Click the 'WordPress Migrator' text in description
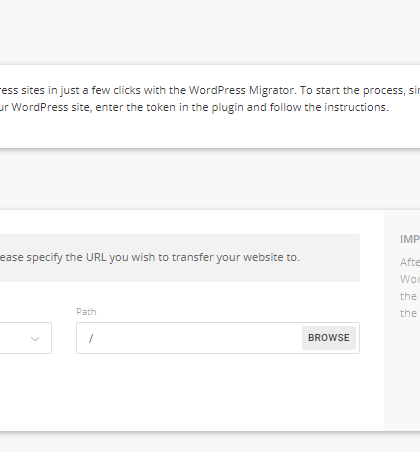The width and height of the screenshot is (420, 452). [242, 90]
